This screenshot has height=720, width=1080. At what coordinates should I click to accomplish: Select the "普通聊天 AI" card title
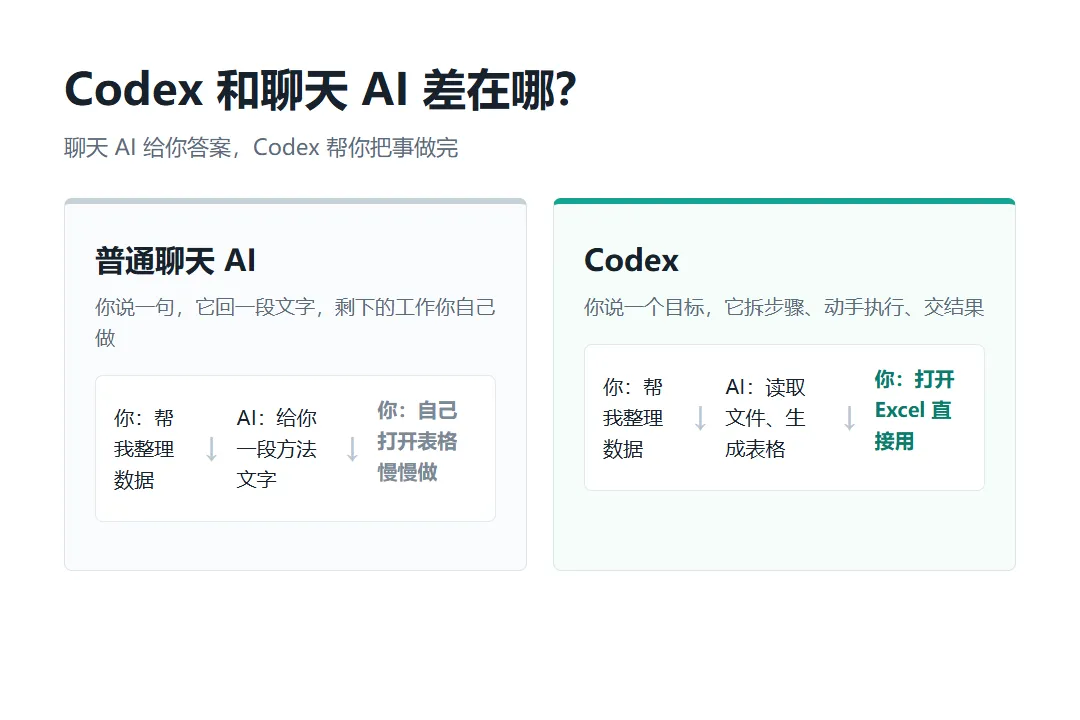176,261
